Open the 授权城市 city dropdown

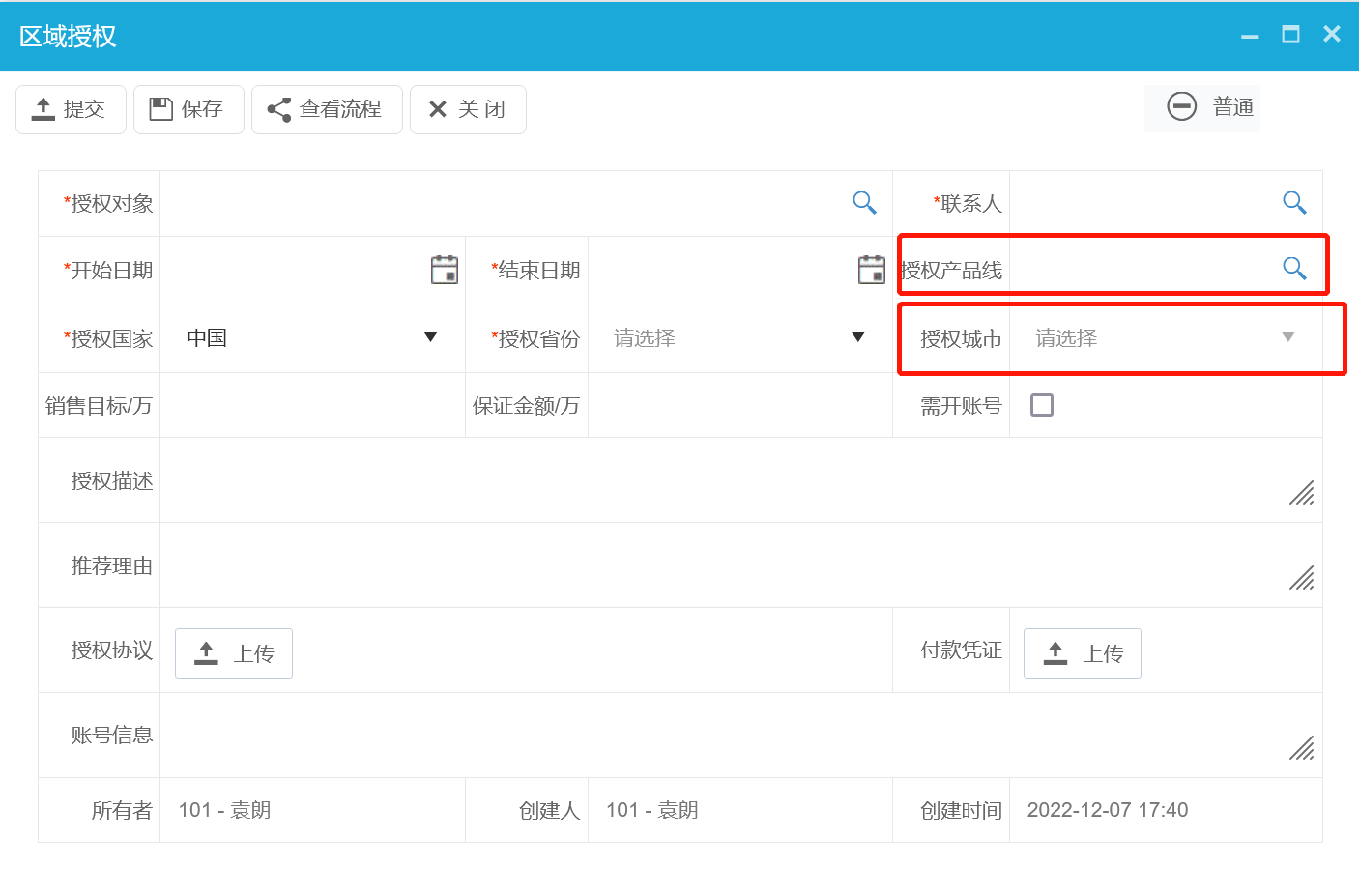(x=1287, y=337)
